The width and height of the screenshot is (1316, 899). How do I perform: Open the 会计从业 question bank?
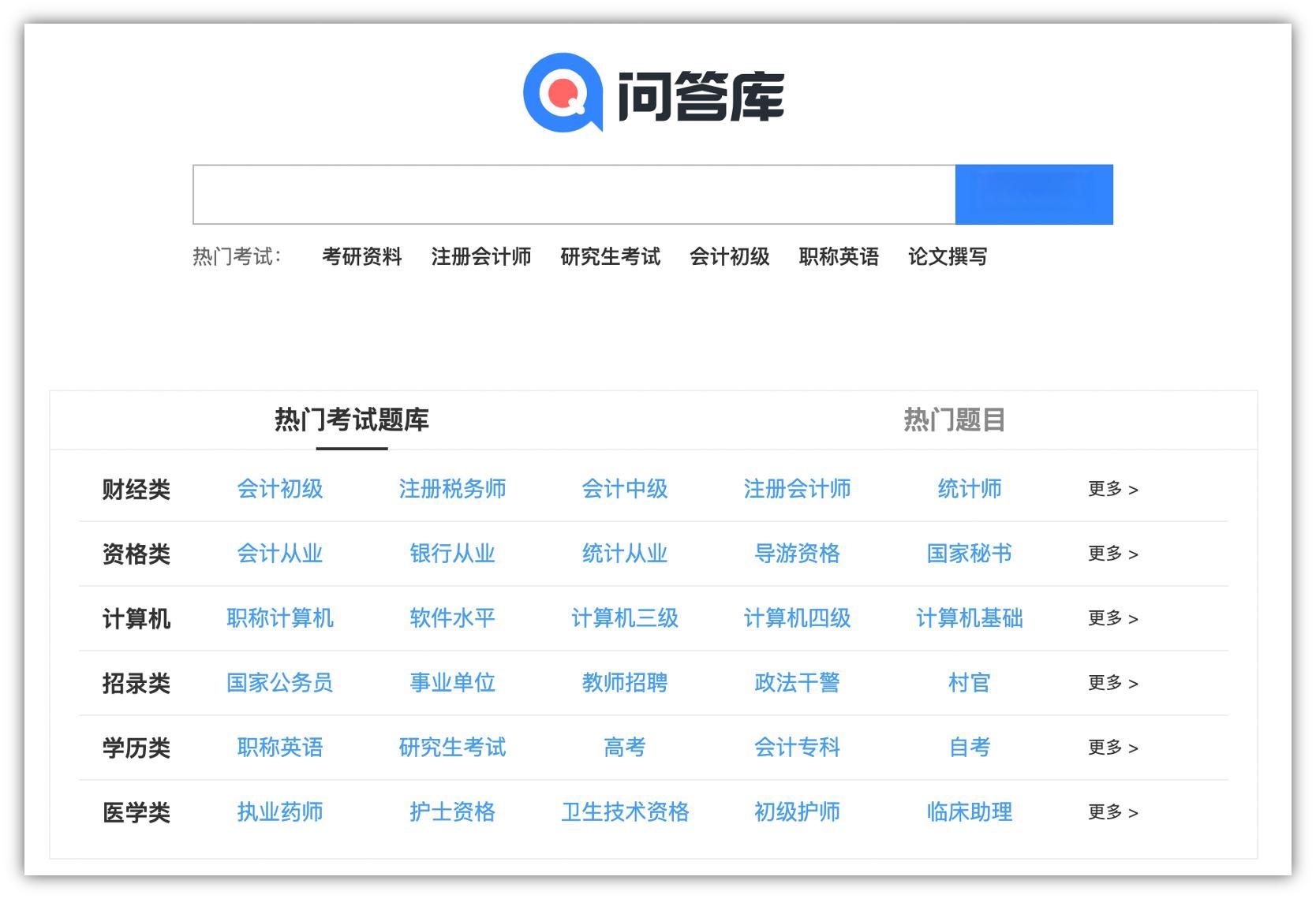280,554
